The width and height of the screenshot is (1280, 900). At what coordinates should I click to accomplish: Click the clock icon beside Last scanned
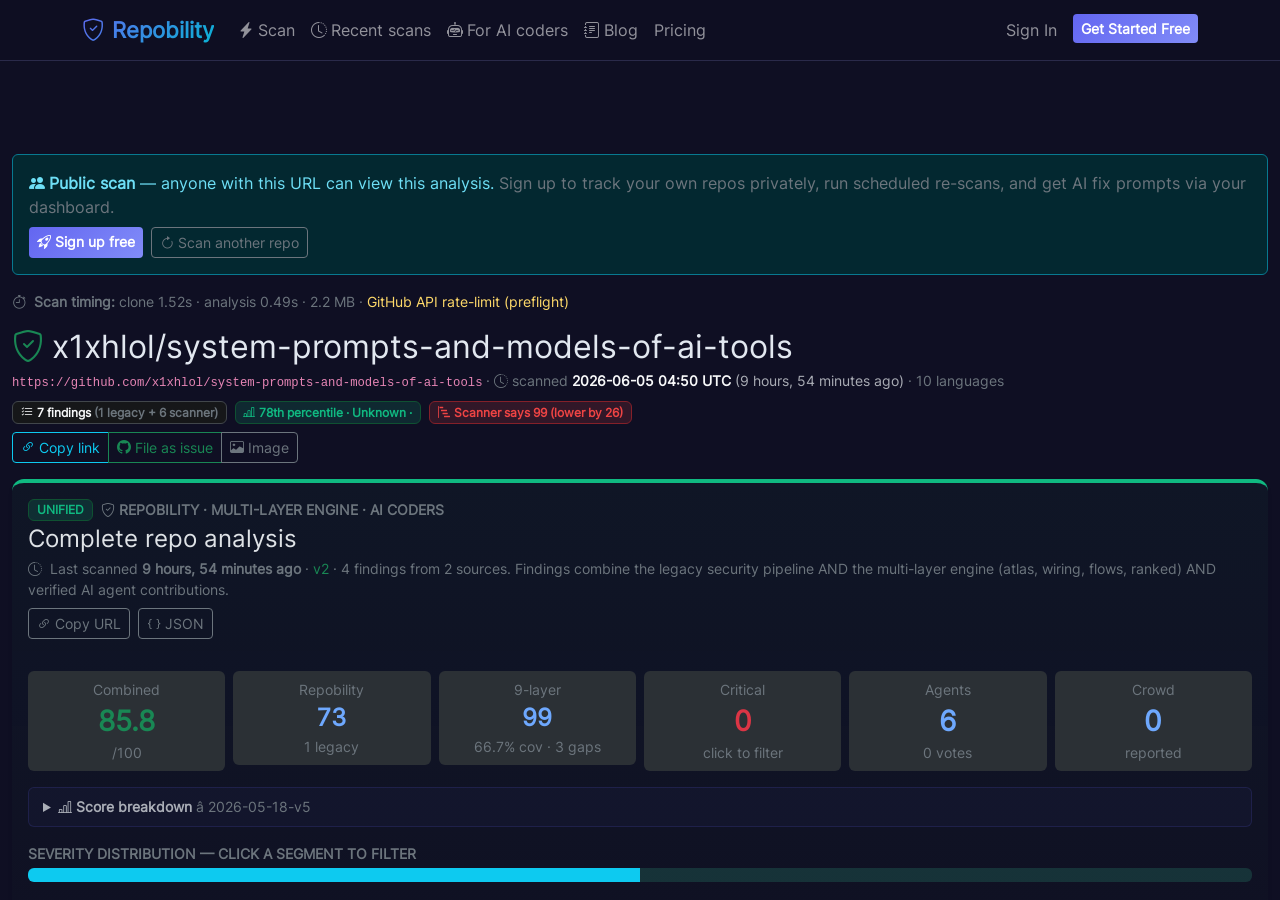pyautogui.click(x=35, y=569)
